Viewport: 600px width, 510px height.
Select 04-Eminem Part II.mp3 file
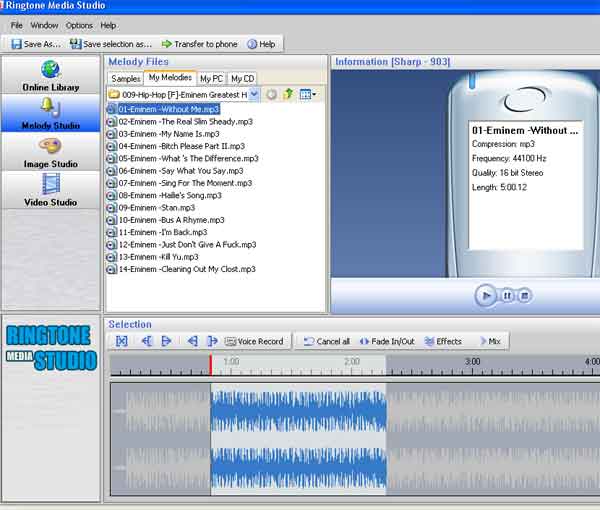point(176,146)
